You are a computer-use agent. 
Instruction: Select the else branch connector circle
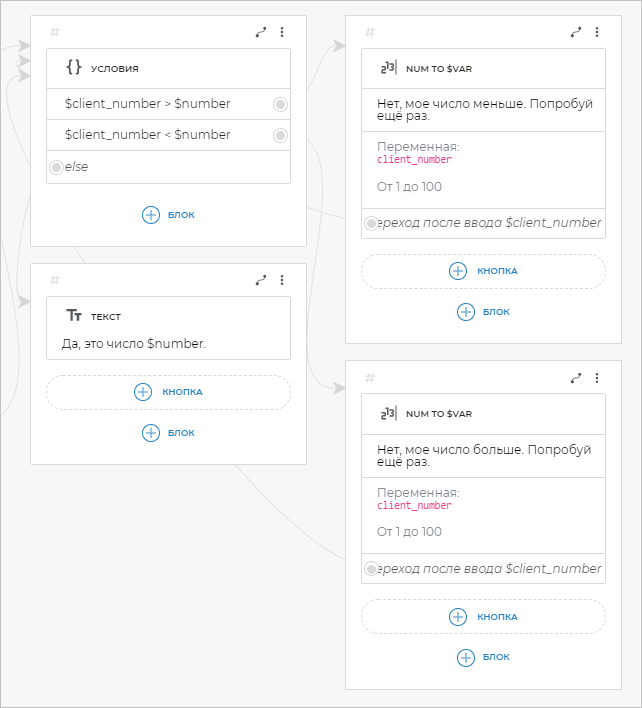tap(56, 167)
